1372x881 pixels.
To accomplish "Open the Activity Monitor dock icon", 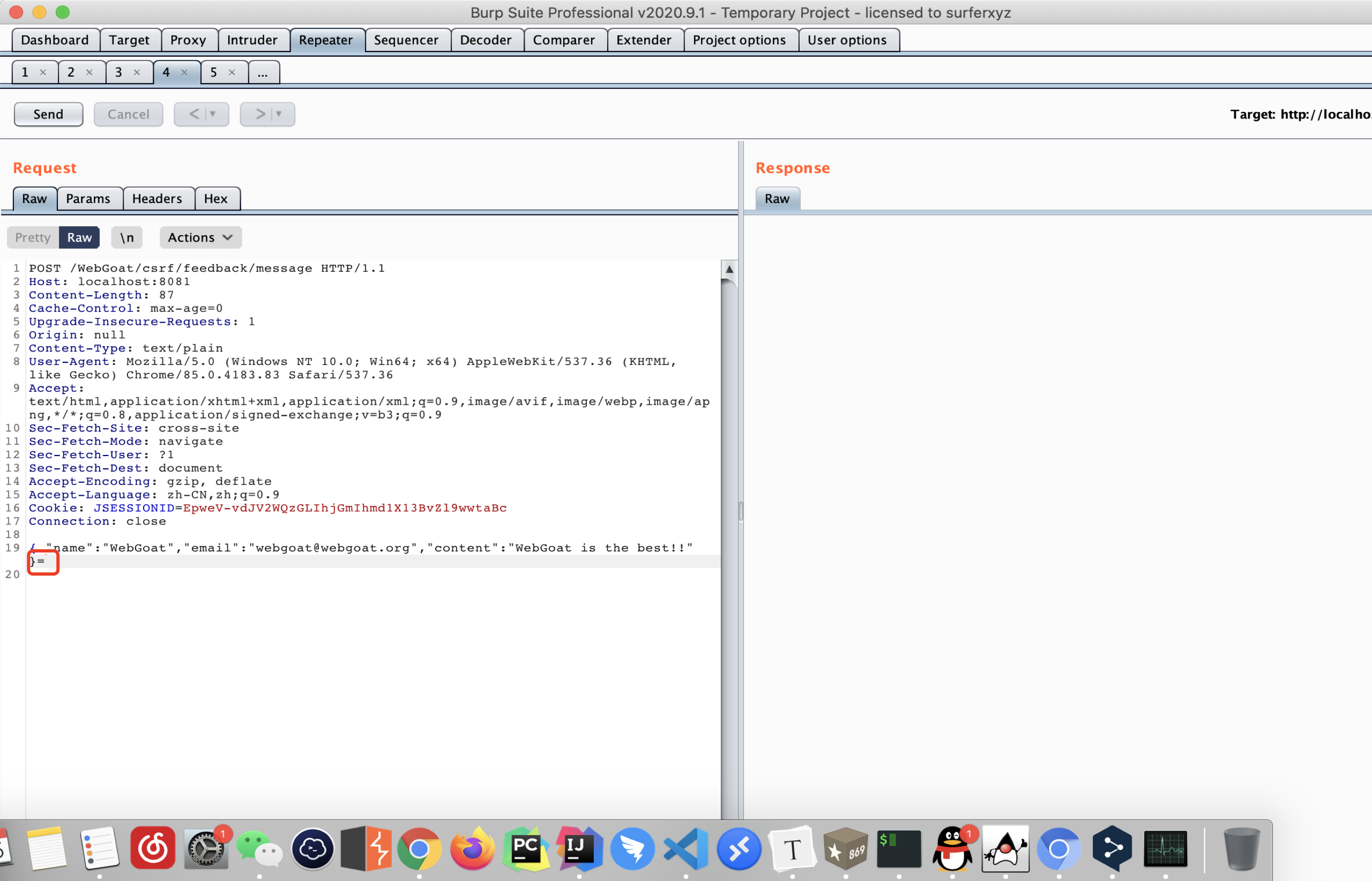I will (x=1166, y=849).
